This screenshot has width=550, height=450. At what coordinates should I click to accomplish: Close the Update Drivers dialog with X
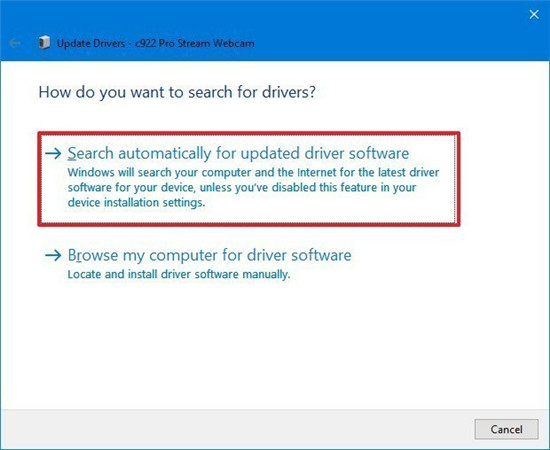[534, 14]
